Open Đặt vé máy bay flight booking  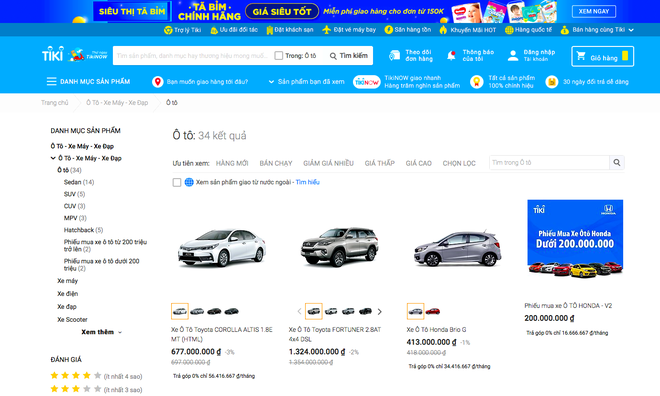coord(349,30)
